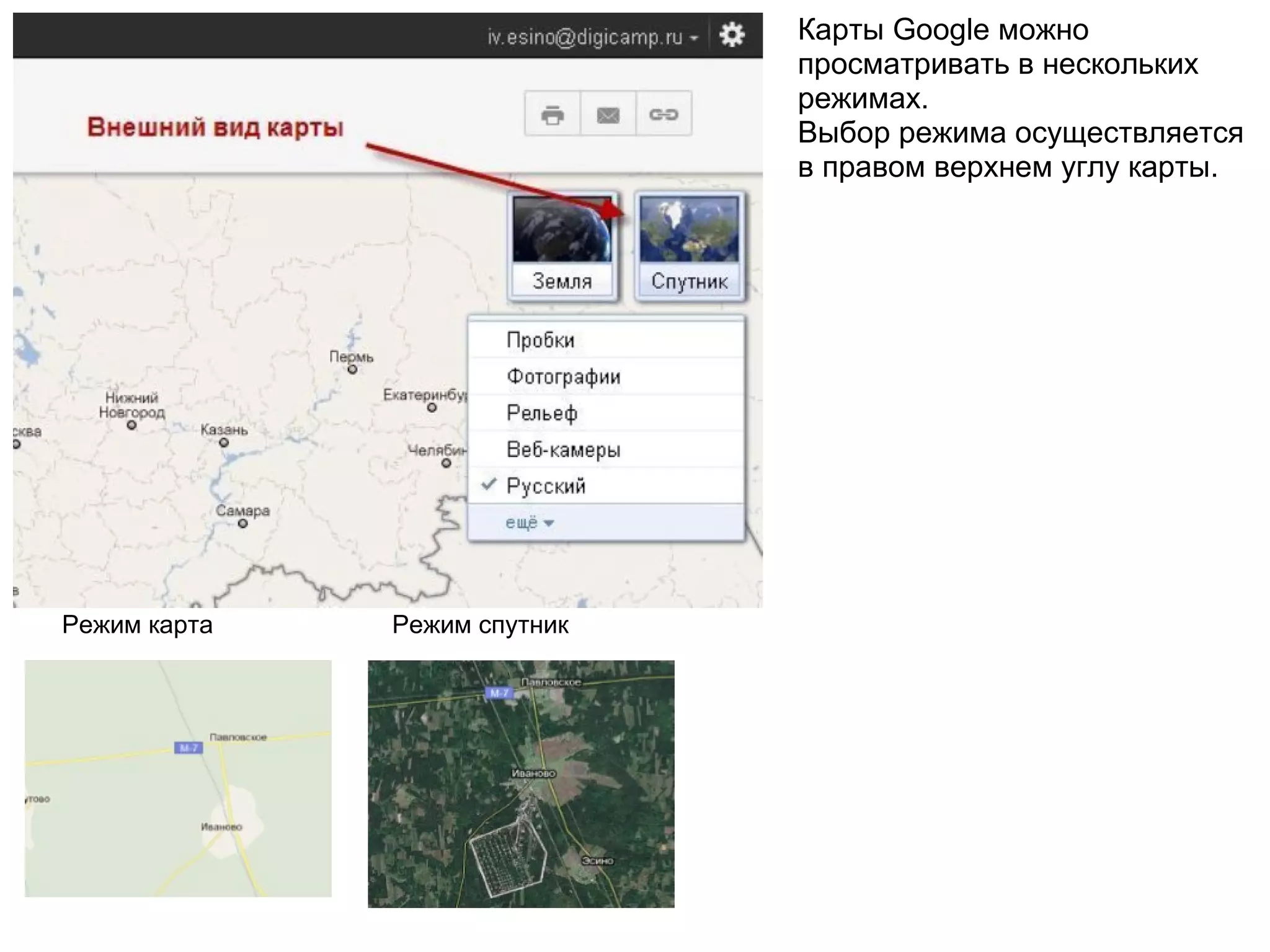This screenshot has height=952, width=1270.
Task: Click the Пермь city marker
Action: tap(352, 370)
